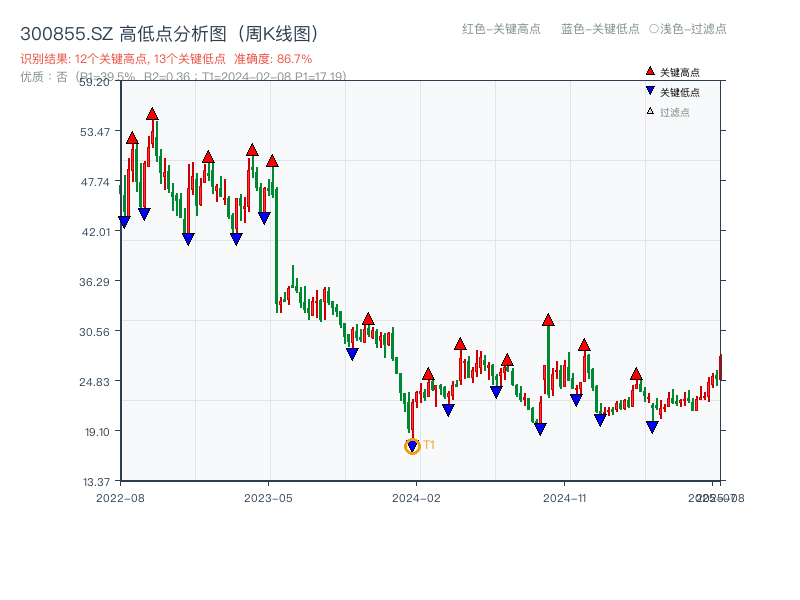Toggle 关键低点 text label in the legend
Screen dimensions: 800x600
point(679,92)
